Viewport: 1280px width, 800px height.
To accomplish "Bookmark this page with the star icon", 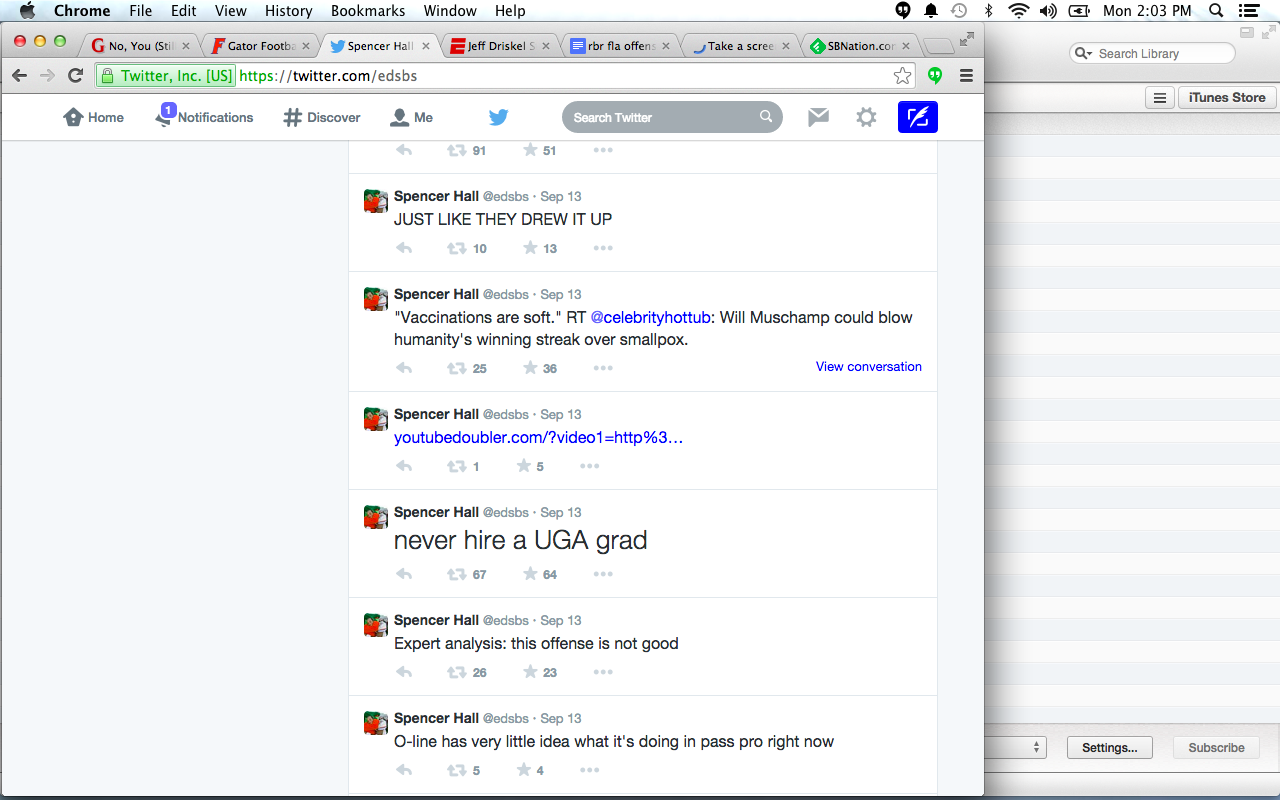I will [x=902, y=76].
